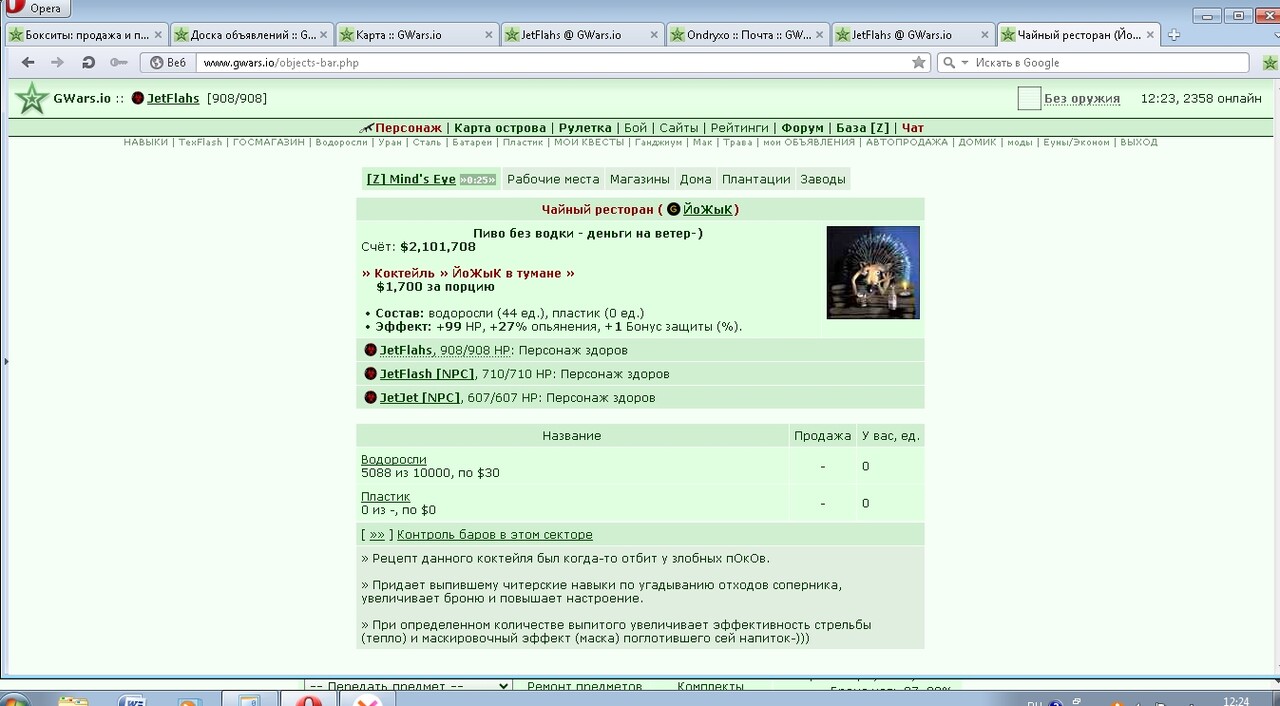Switch to Карта :: GWars.io tab

click(x=416, y=35)
